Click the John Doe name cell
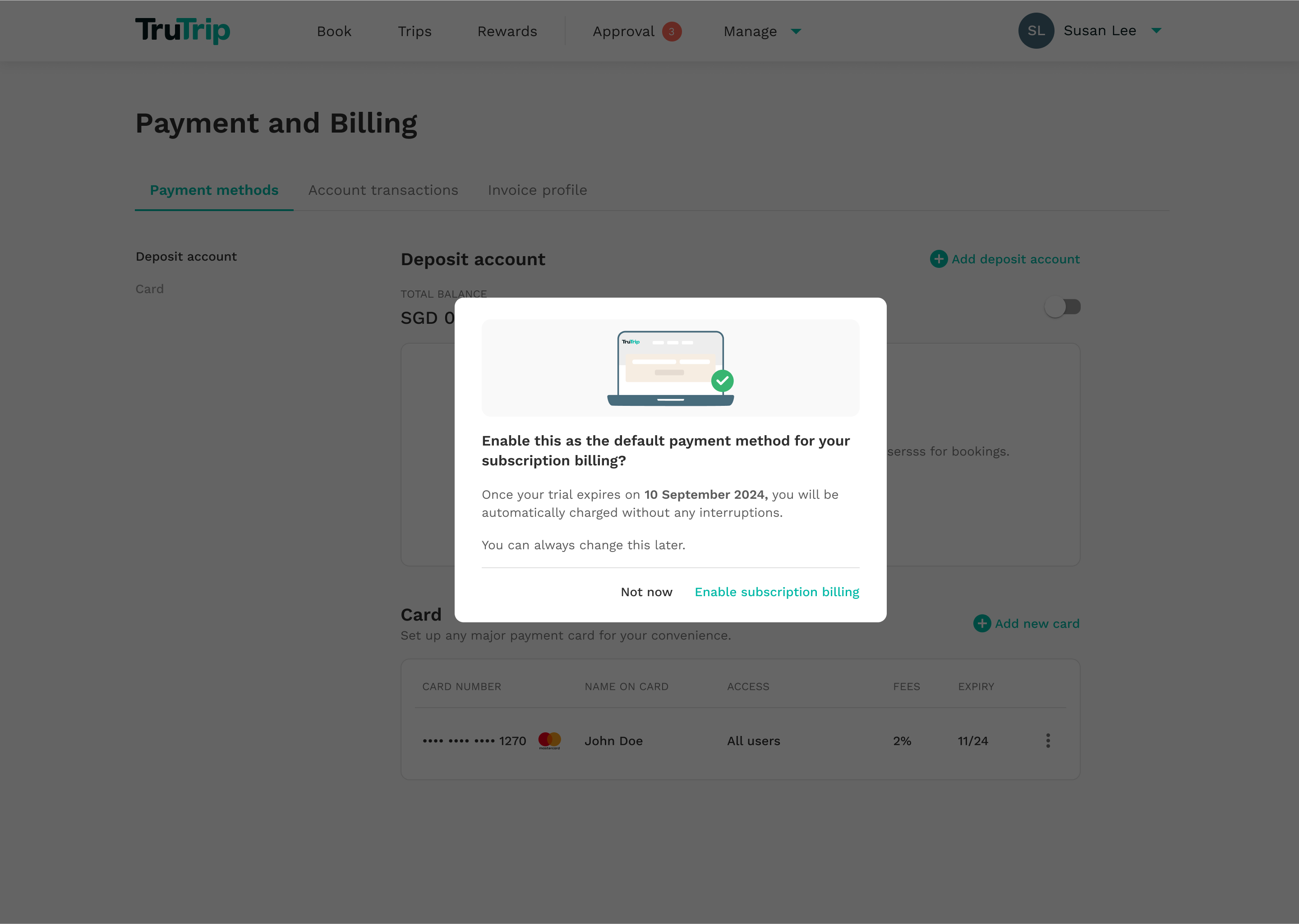 pyautogui.click(x=613, y=741)
